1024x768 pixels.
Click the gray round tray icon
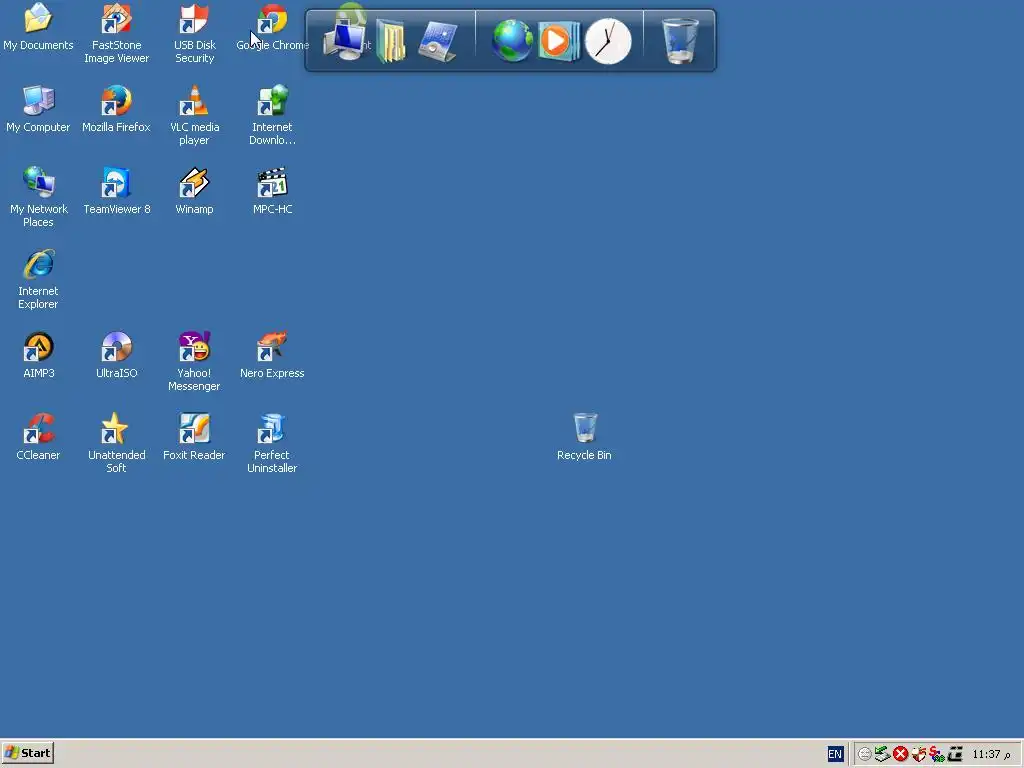point(865,754)
